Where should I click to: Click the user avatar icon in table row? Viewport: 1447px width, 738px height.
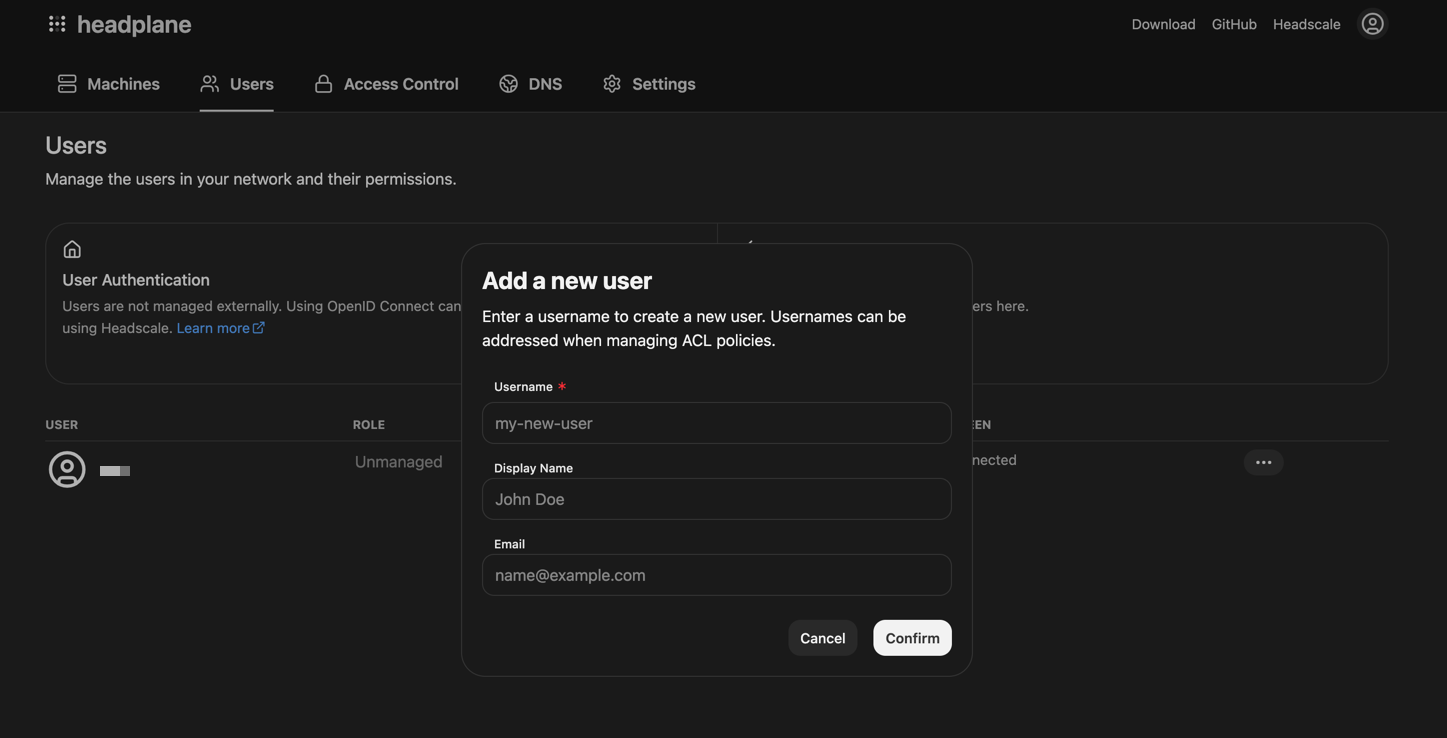pos(67,469)
